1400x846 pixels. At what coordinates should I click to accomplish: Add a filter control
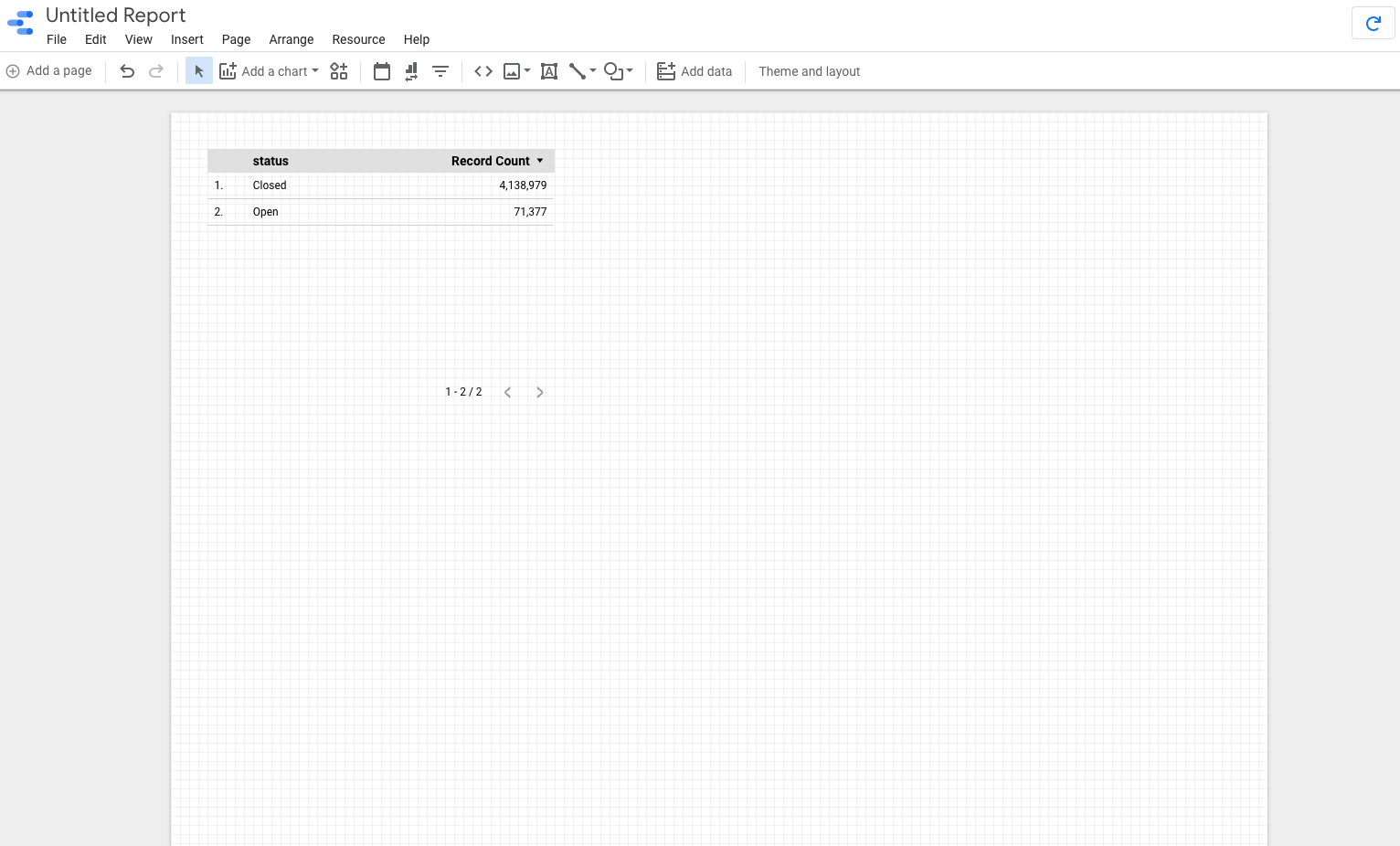pyautogui.click(x=440, y=71)
